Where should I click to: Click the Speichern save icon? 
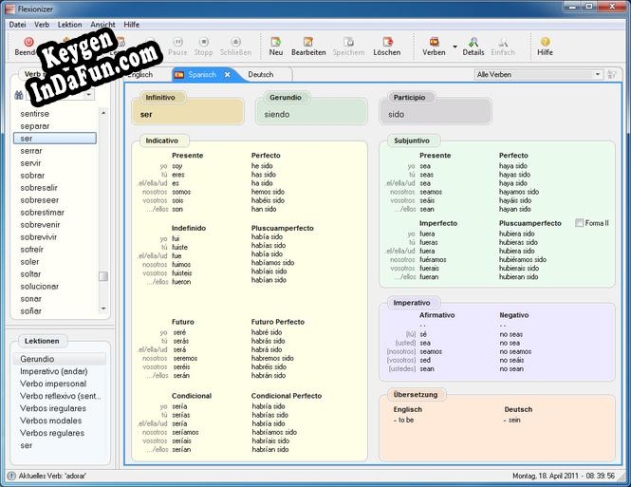coord(348,42)
